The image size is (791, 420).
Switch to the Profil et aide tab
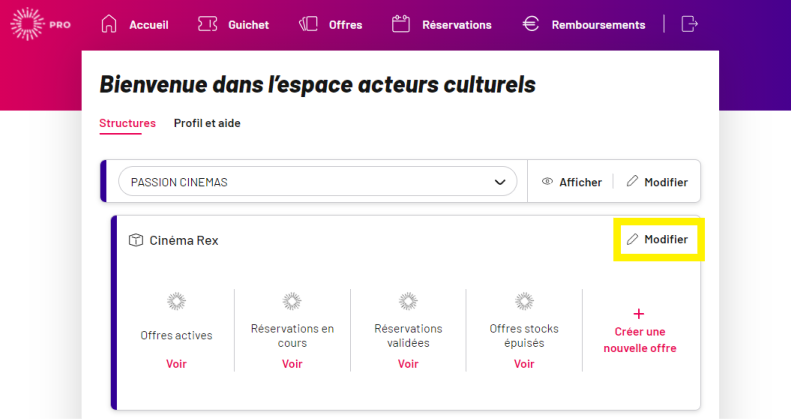207,123
